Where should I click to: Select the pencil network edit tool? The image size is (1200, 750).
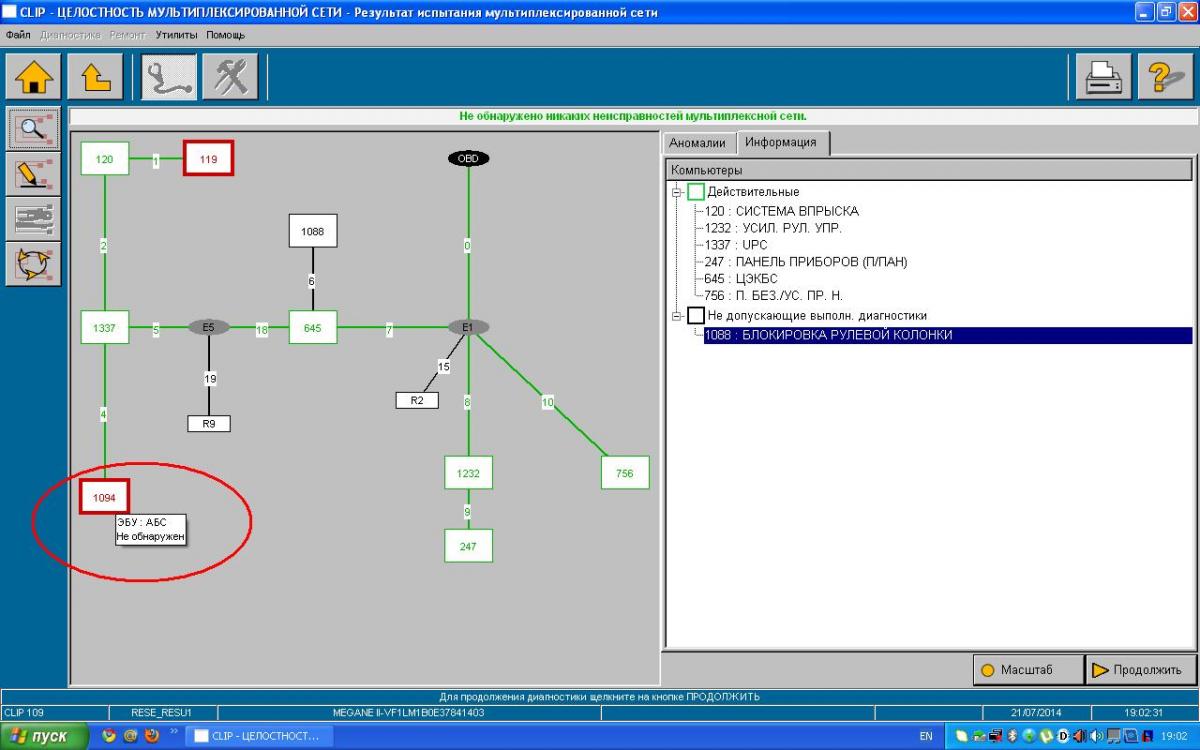click(x=35, y=173)
